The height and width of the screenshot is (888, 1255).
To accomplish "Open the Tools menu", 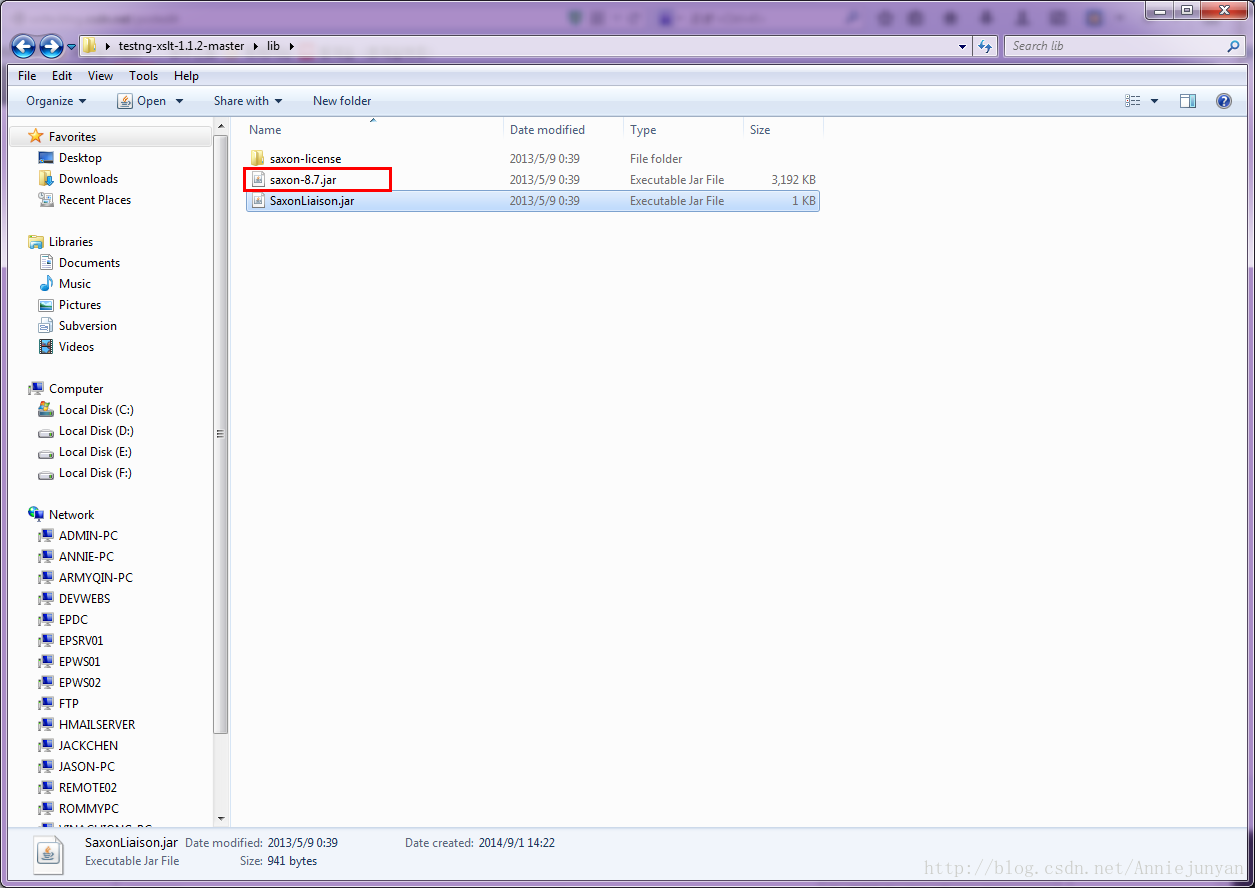I will 143,76.
